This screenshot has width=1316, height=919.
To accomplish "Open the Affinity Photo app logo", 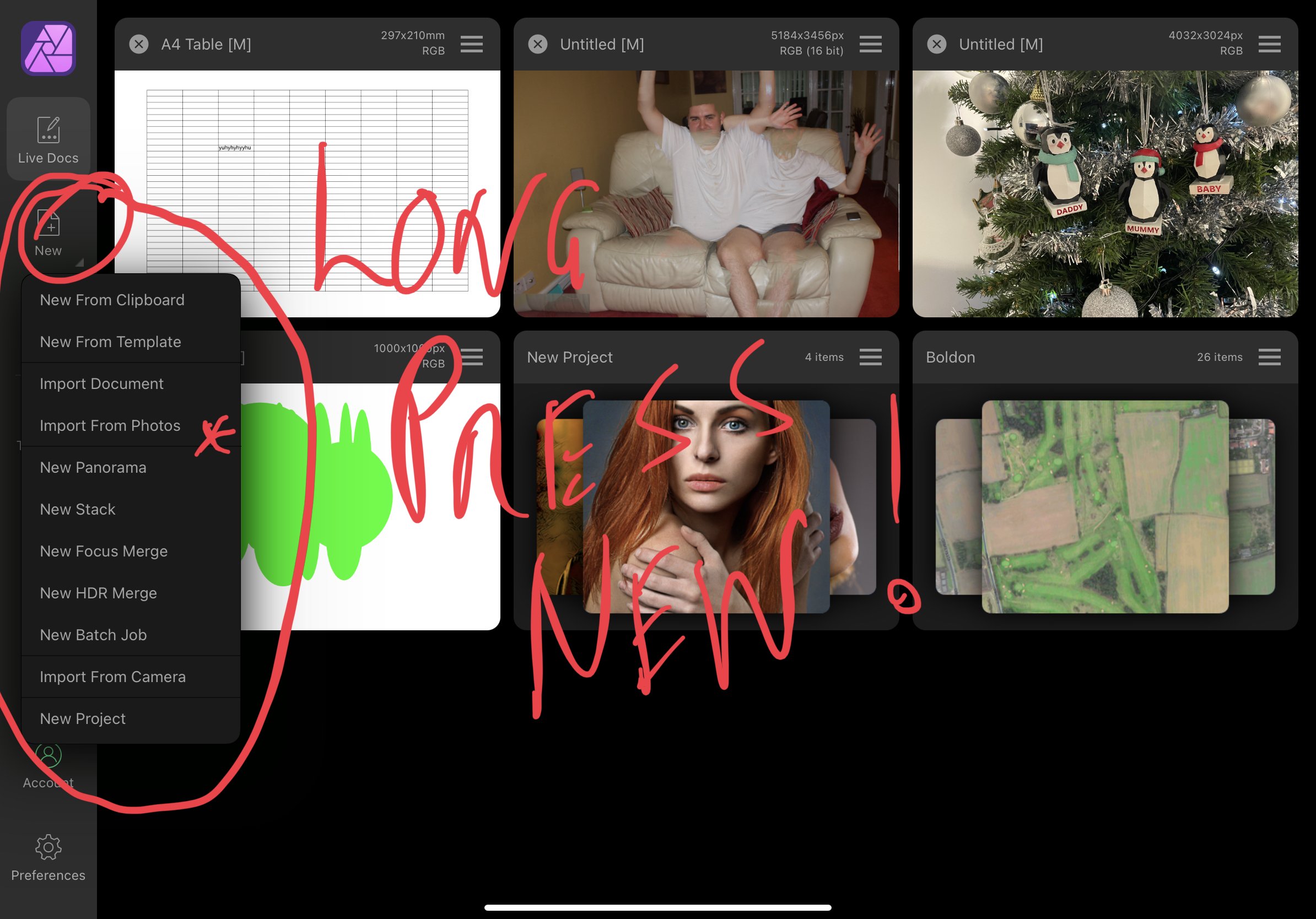I will (48, 48).
